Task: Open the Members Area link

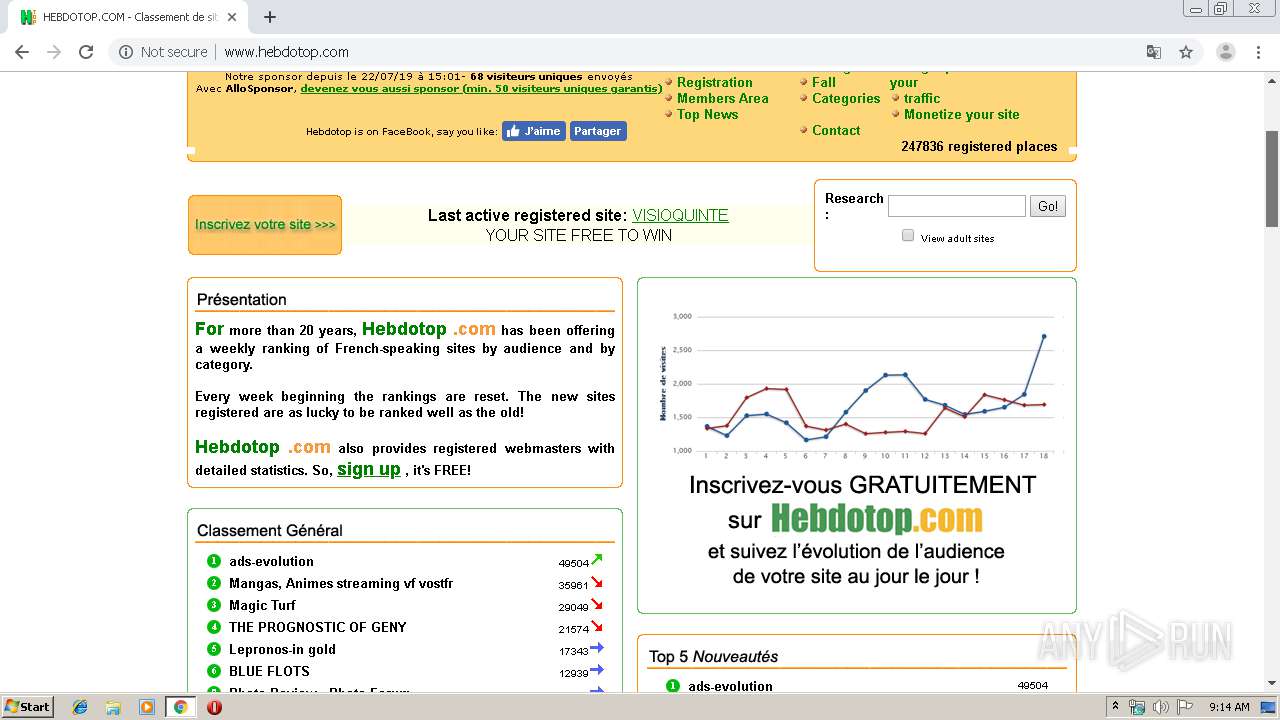Action: click(723, 99)
